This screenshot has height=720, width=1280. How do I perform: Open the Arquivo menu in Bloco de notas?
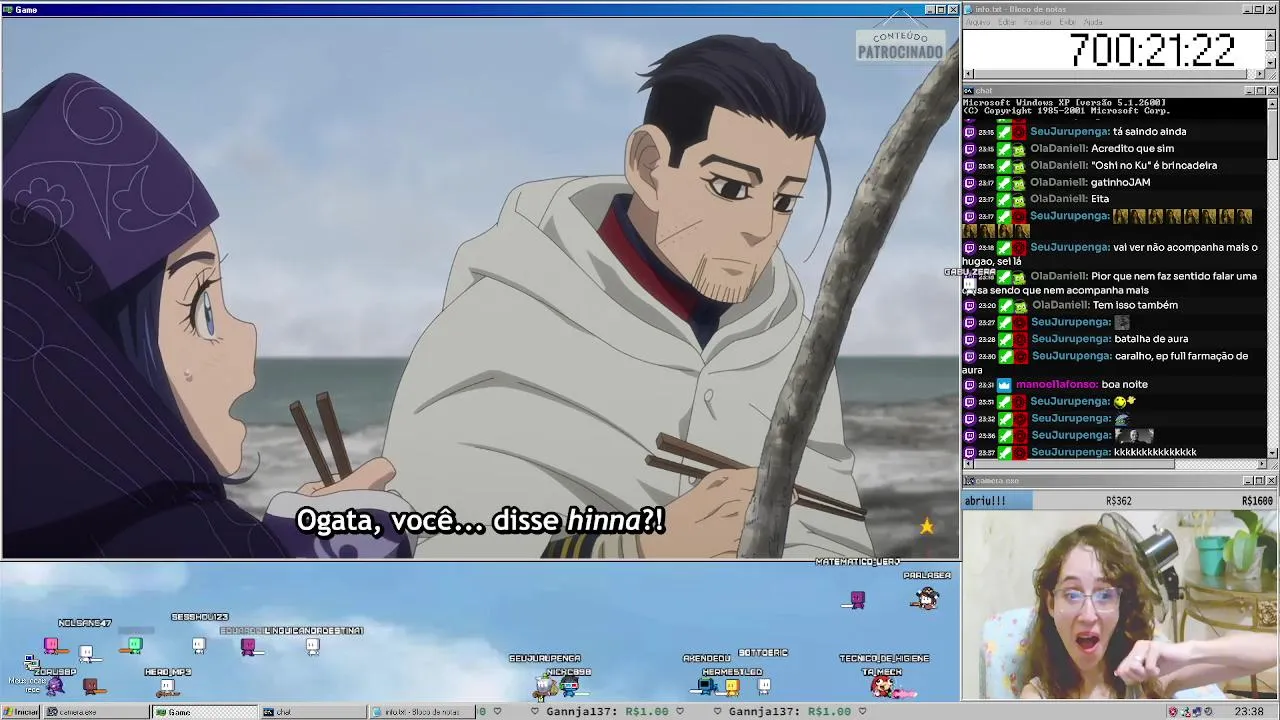977,22
